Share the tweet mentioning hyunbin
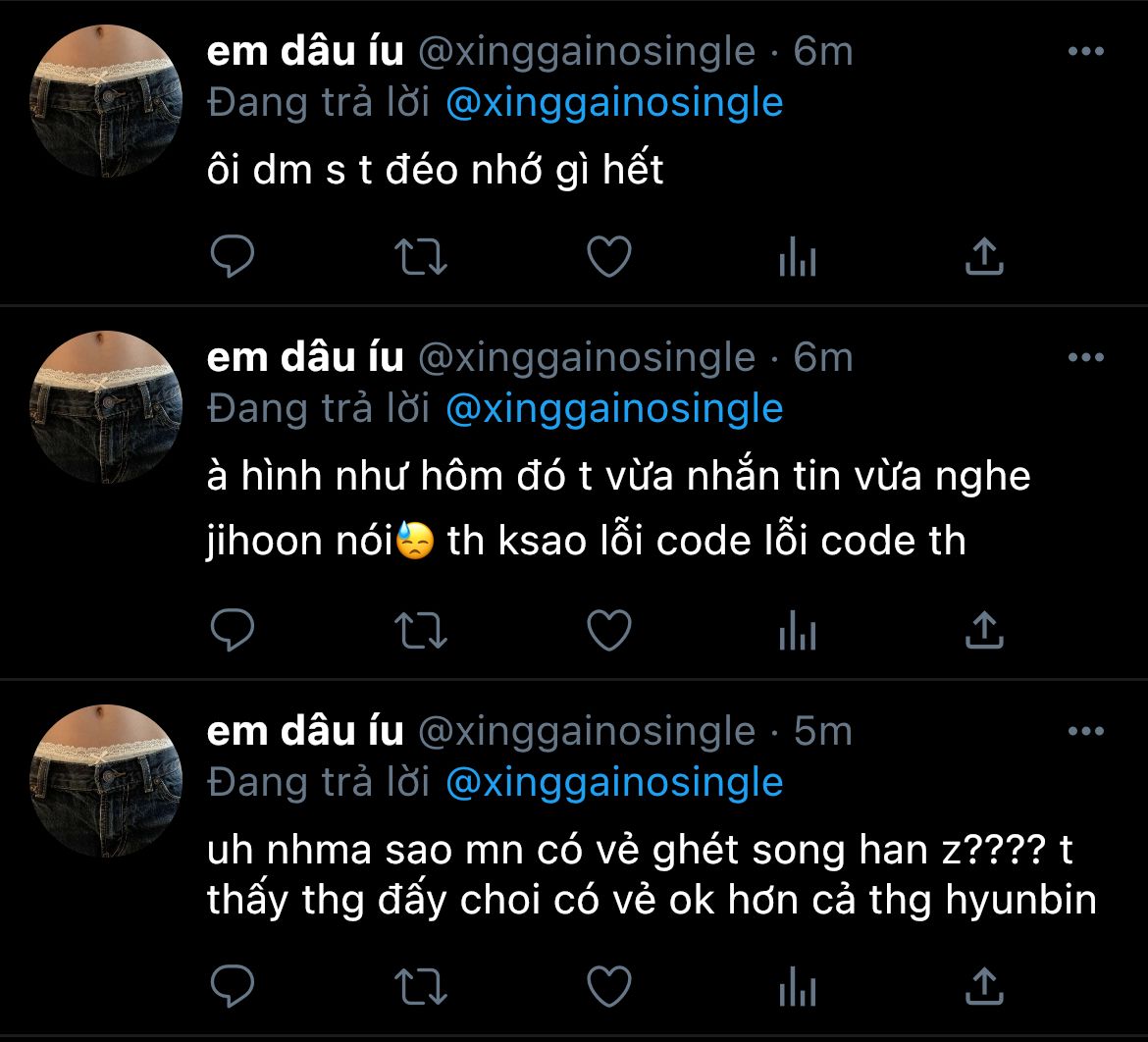Viewport: 1148px width, 1042px height. [x=984, y=986]
